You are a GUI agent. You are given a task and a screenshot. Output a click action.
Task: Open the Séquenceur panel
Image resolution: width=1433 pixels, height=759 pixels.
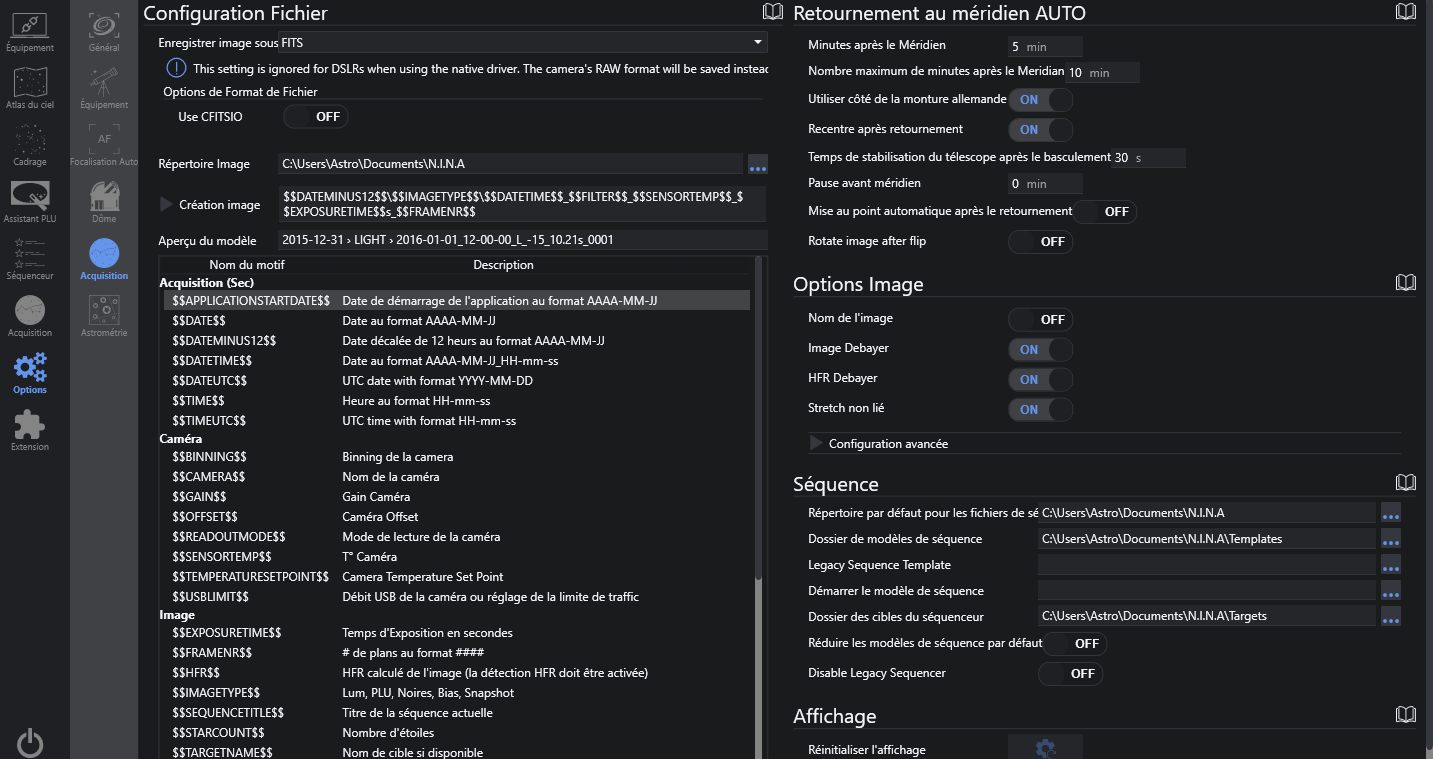point(30,259)
